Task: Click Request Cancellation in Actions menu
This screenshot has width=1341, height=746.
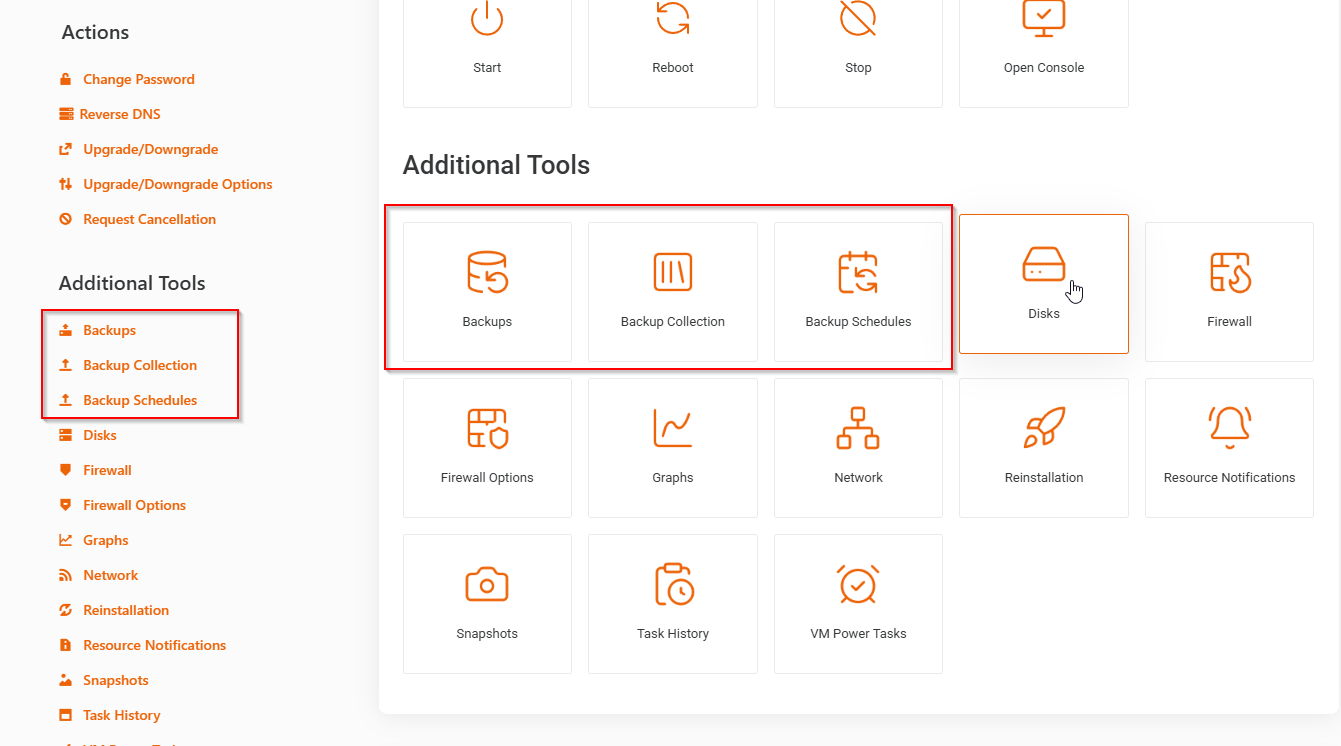Action: [149, 219]
